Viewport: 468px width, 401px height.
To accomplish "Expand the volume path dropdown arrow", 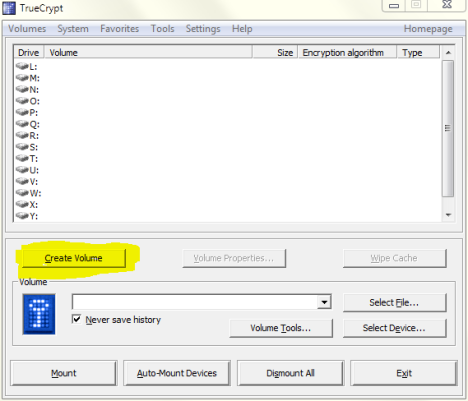I will pos(324,302).
